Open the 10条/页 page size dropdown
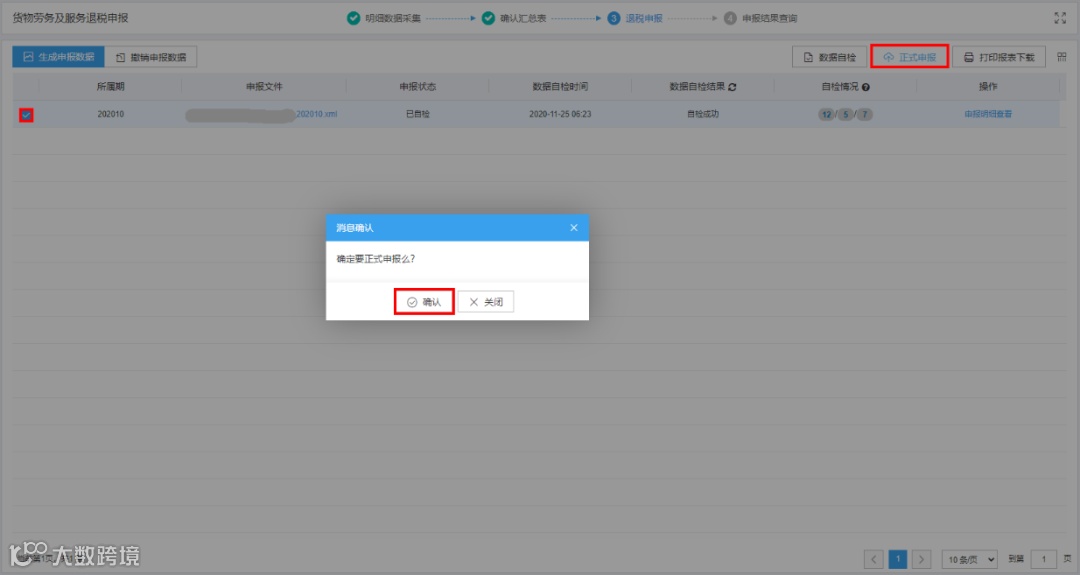The width and height of the screenshot is (1080, 575). click(969, 559)
